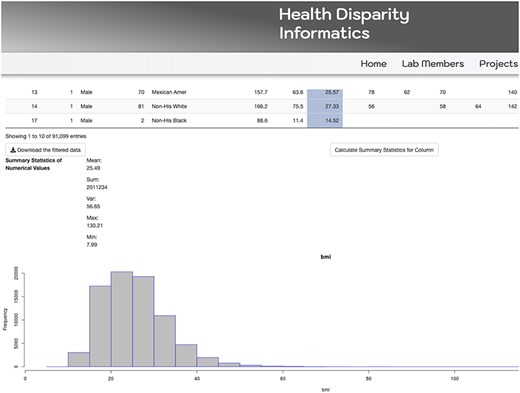
Task: Click the Non-His White ethnicity cell
Action: point(169,106)
